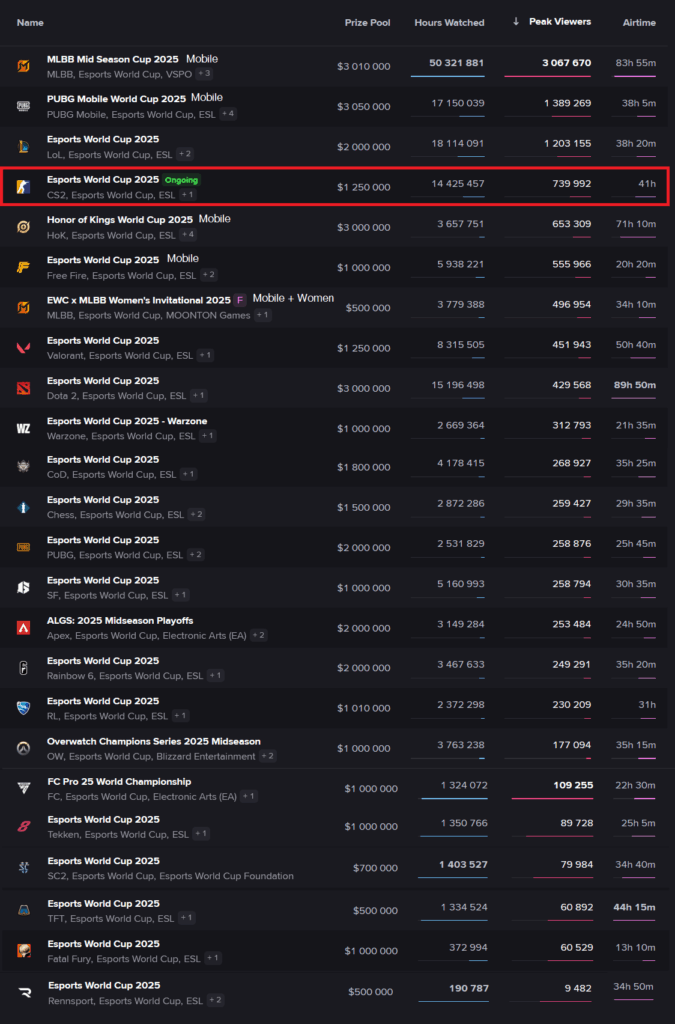The image size is (675, 1024).
Task: Sort table by Hours Watched column
Action: [x=449, y=22]
